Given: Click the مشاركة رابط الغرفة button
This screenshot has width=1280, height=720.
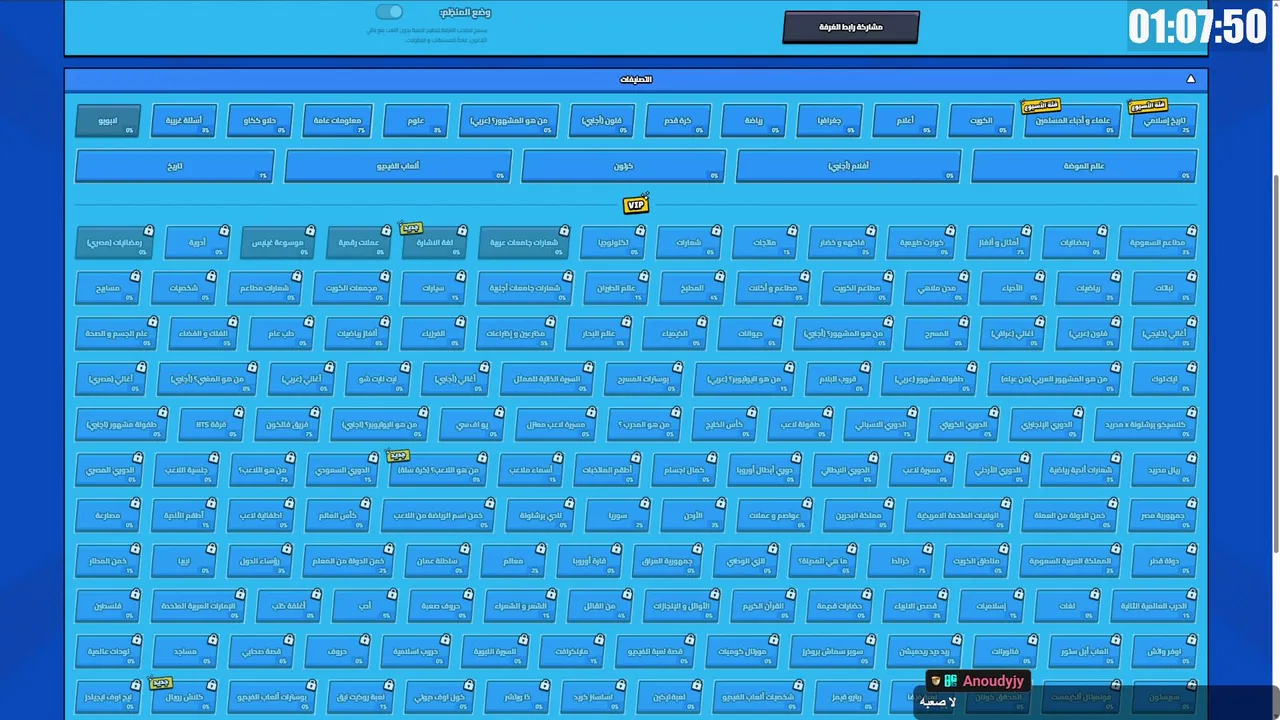Looking at the screenshot, I should pos(851,27).
